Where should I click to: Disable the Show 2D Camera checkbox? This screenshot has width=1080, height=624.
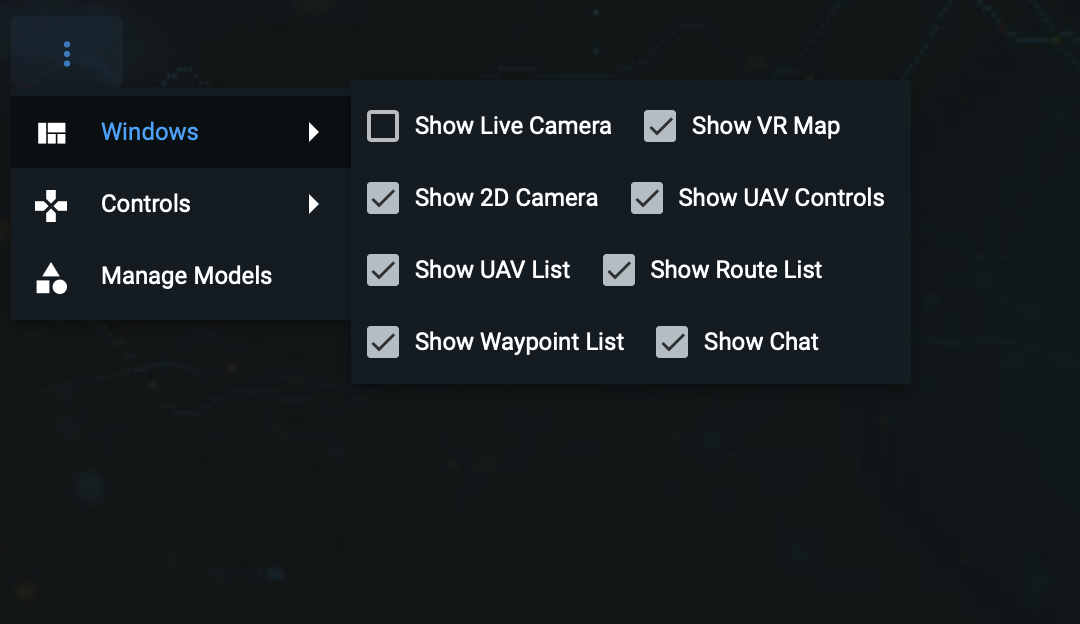[383, 198]
